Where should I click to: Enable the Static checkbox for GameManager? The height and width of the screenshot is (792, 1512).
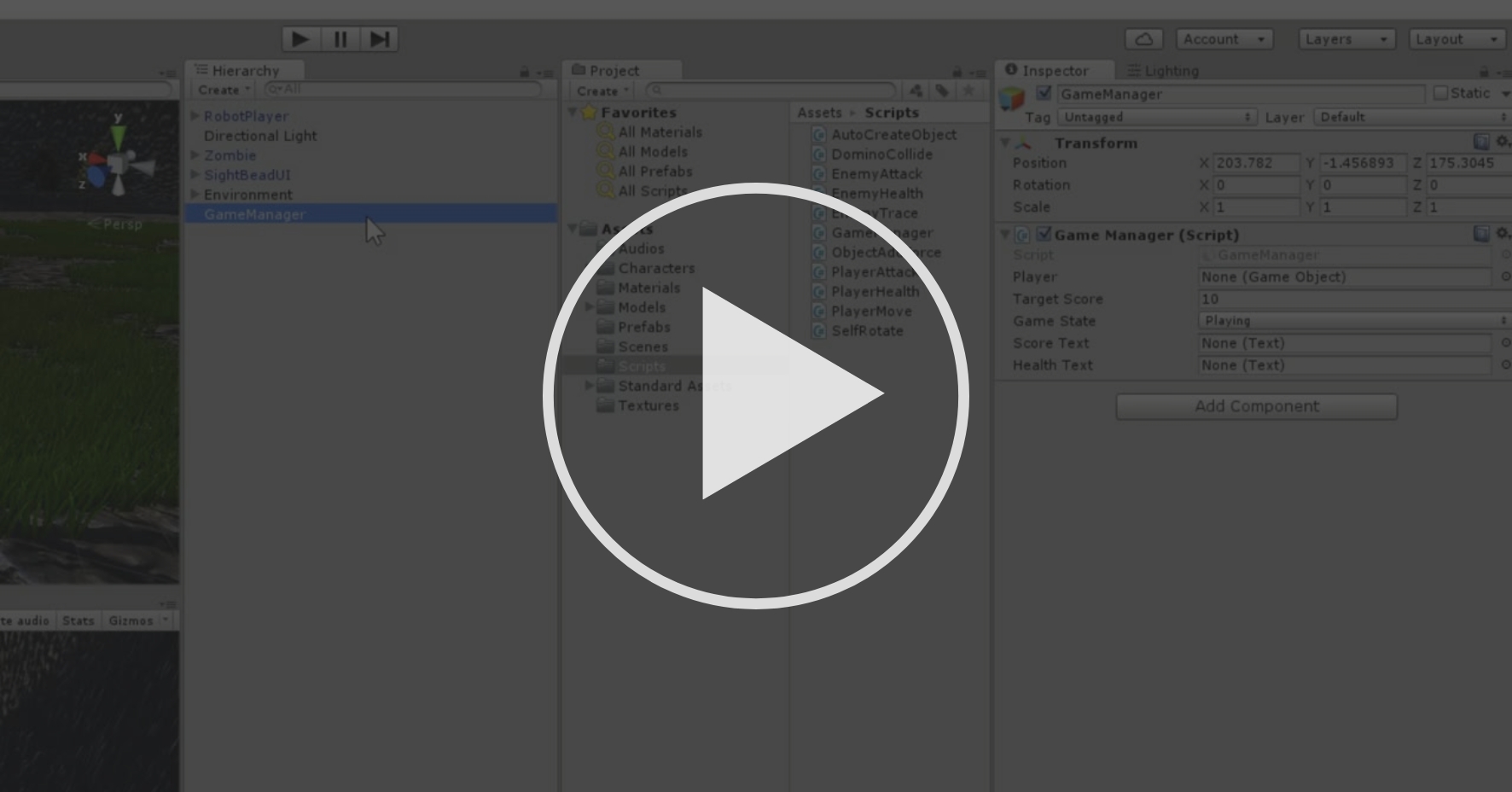[1442, 94]
